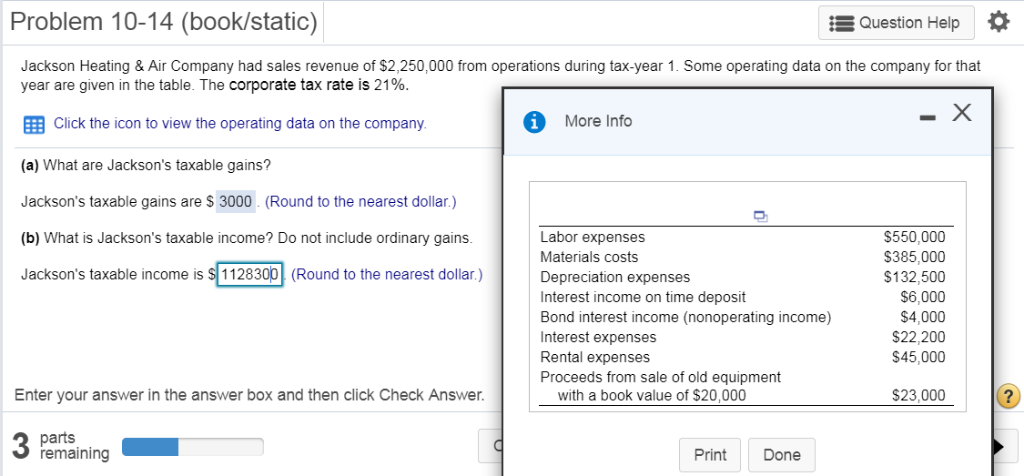Click the question (b) taxable income text
Image resolution: width=1024 pixels, height=476 pixels.
(246, 238)
